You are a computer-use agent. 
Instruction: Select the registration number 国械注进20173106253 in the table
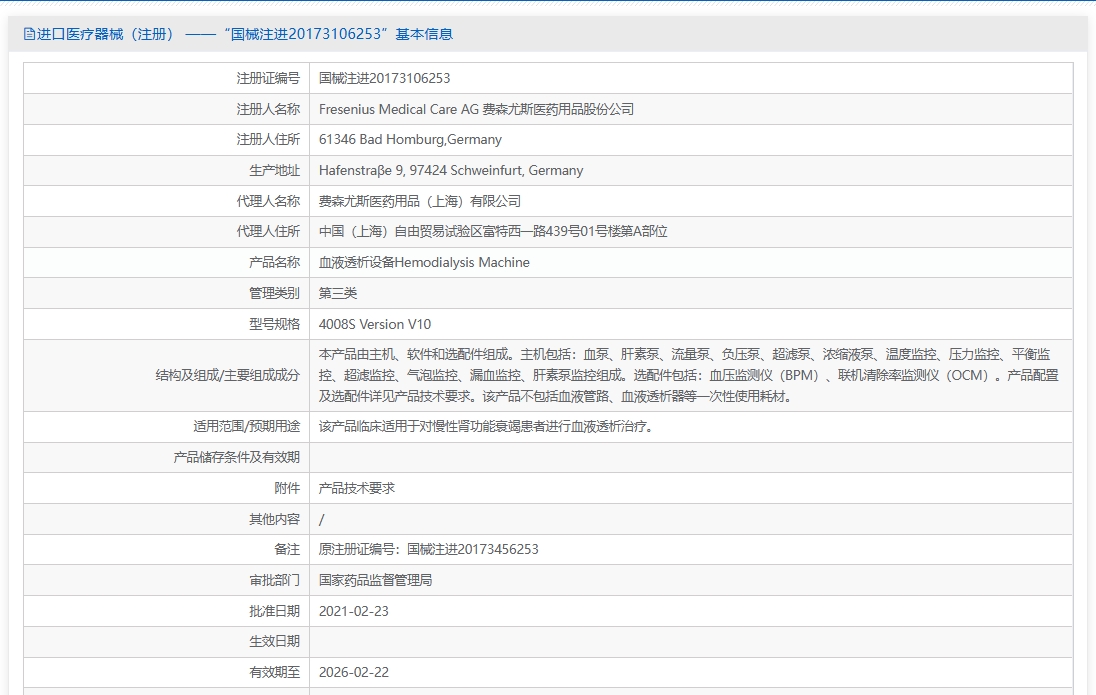(x=384, y=78)
